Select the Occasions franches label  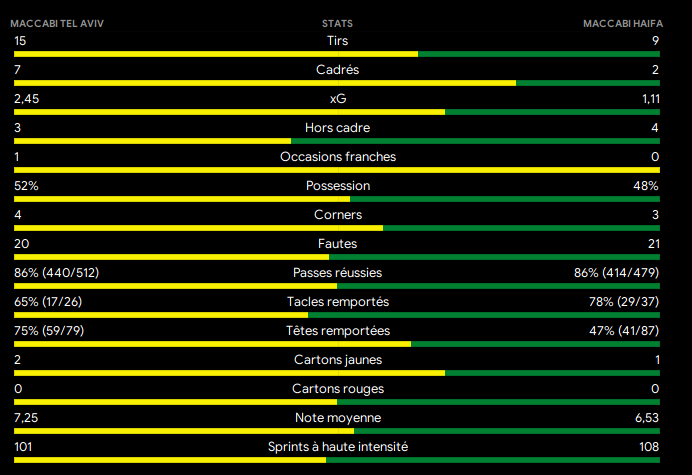[337, 157]
